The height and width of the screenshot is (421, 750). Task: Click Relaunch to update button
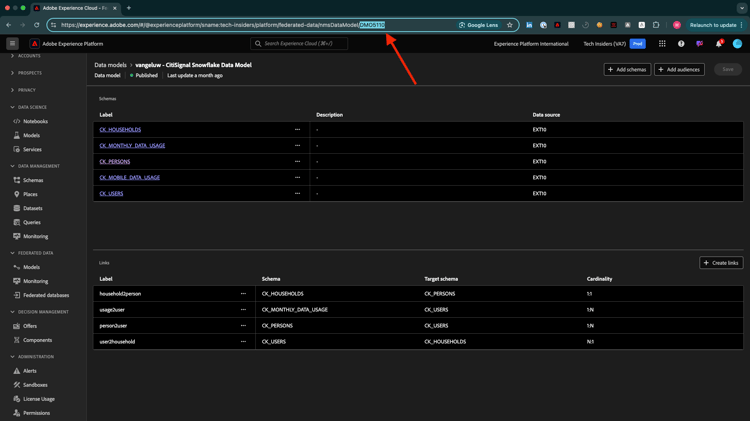tap(716, 25)
